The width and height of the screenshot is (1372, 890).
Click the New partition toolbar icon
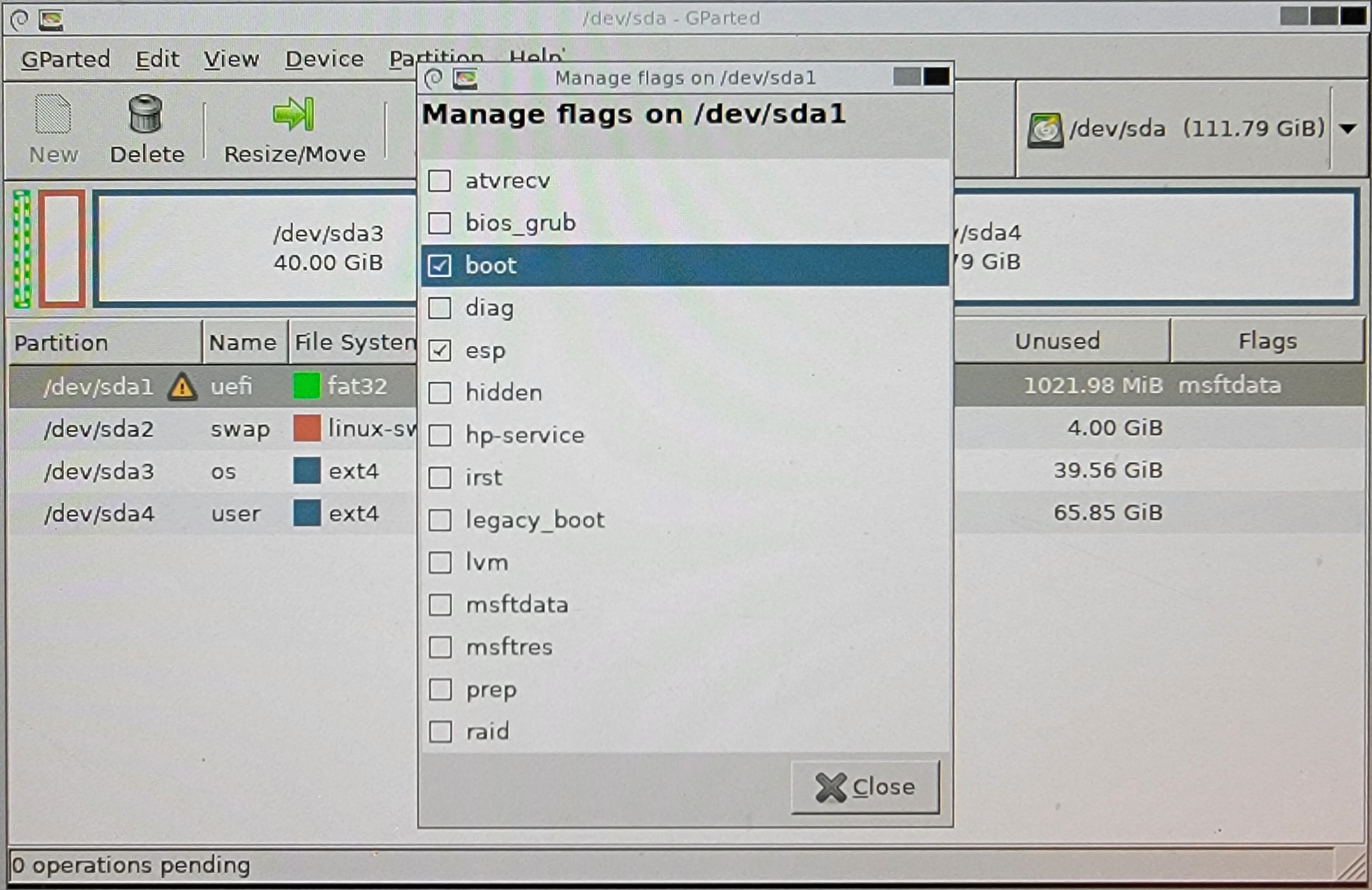pos(53,115)
